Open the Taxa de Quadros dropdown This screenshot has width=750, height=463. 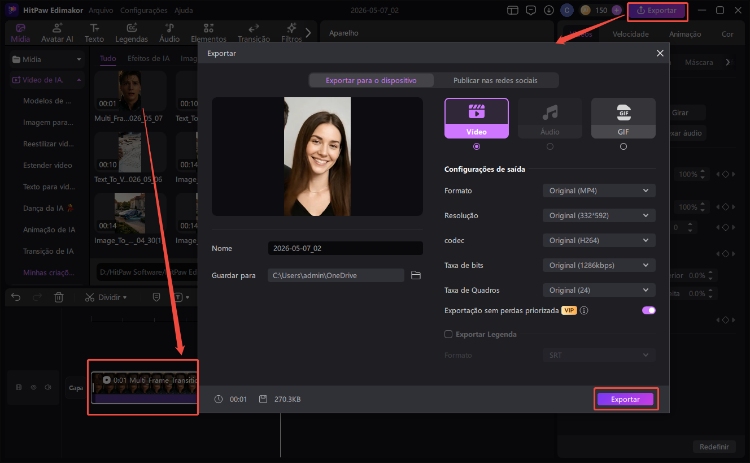coord(599,290)
